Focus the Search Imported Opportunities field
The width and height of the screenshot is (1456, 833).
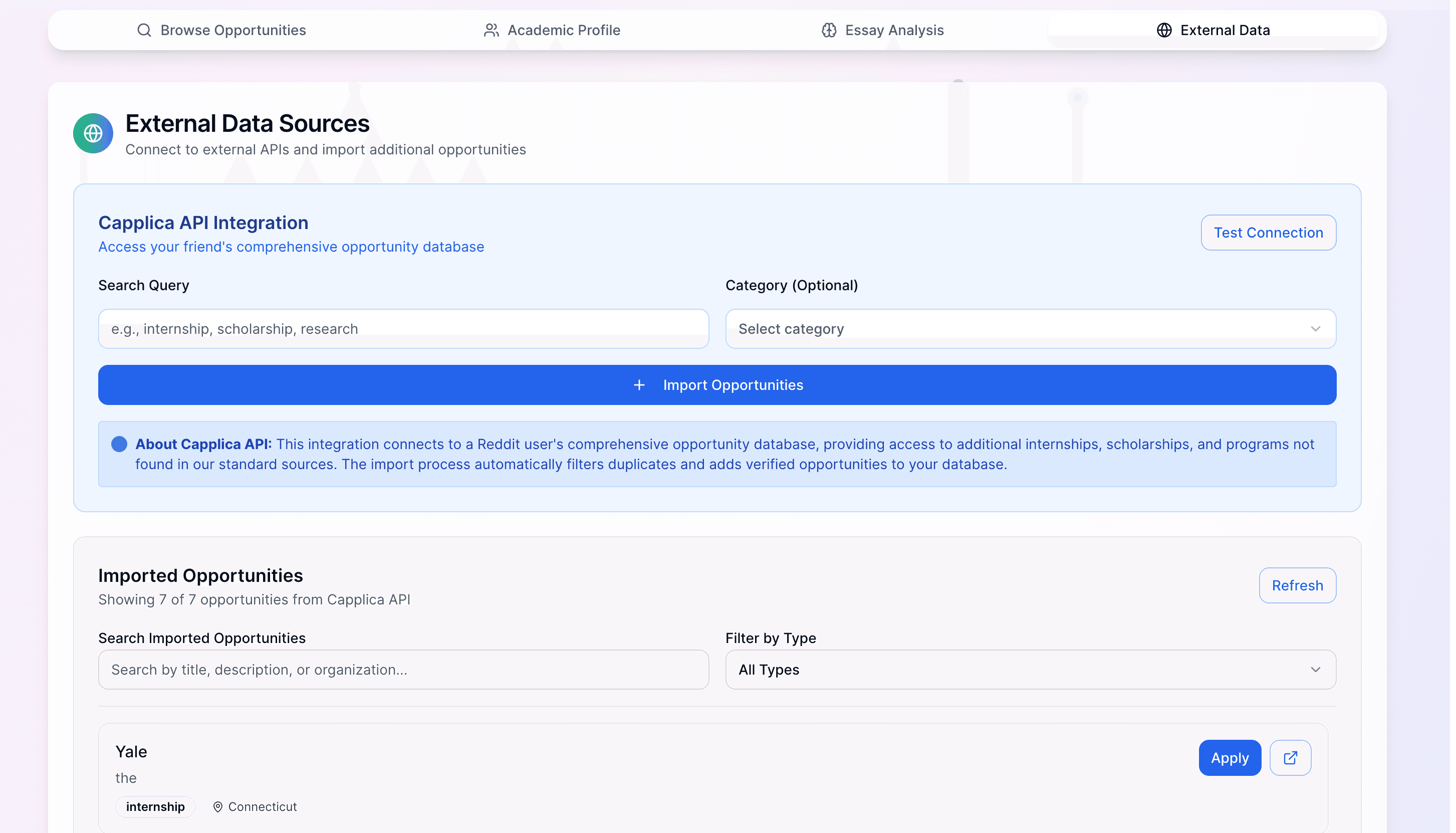[x=404, y=670]
